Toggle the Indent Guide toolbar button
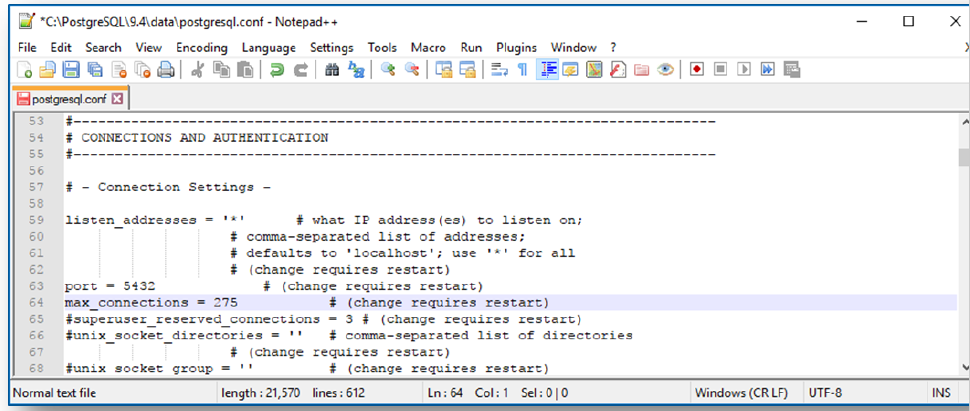Screen dimensions: 970x411 (x=548, y=70)
